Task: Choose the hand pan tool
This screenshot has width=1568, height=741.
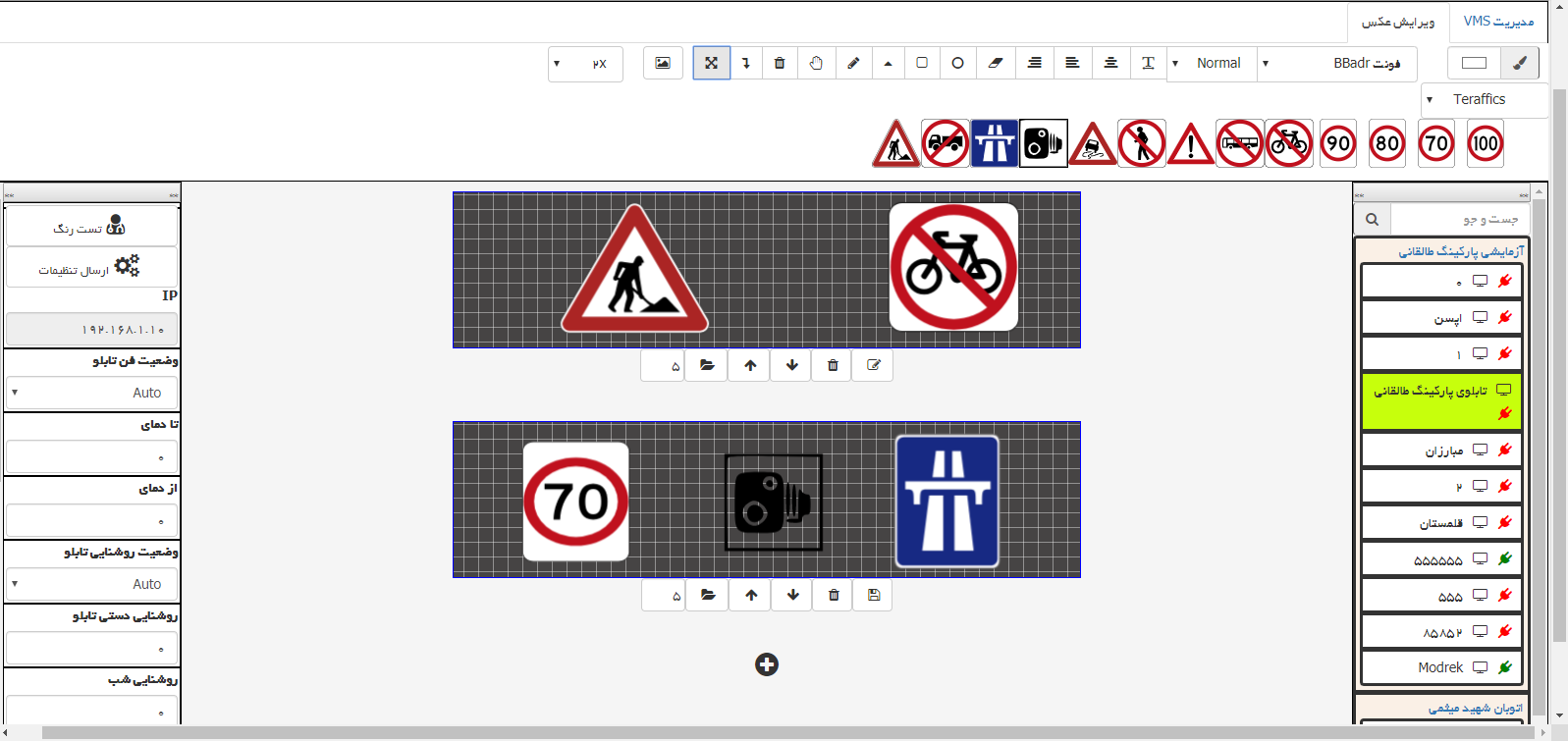Action: pos(816,63)
